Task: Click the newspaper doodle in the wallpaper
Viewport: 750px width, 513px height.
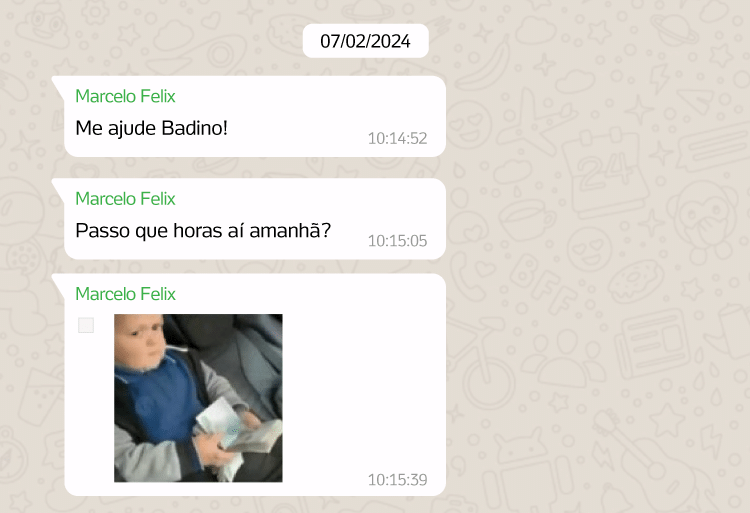Action: point(653,343)
